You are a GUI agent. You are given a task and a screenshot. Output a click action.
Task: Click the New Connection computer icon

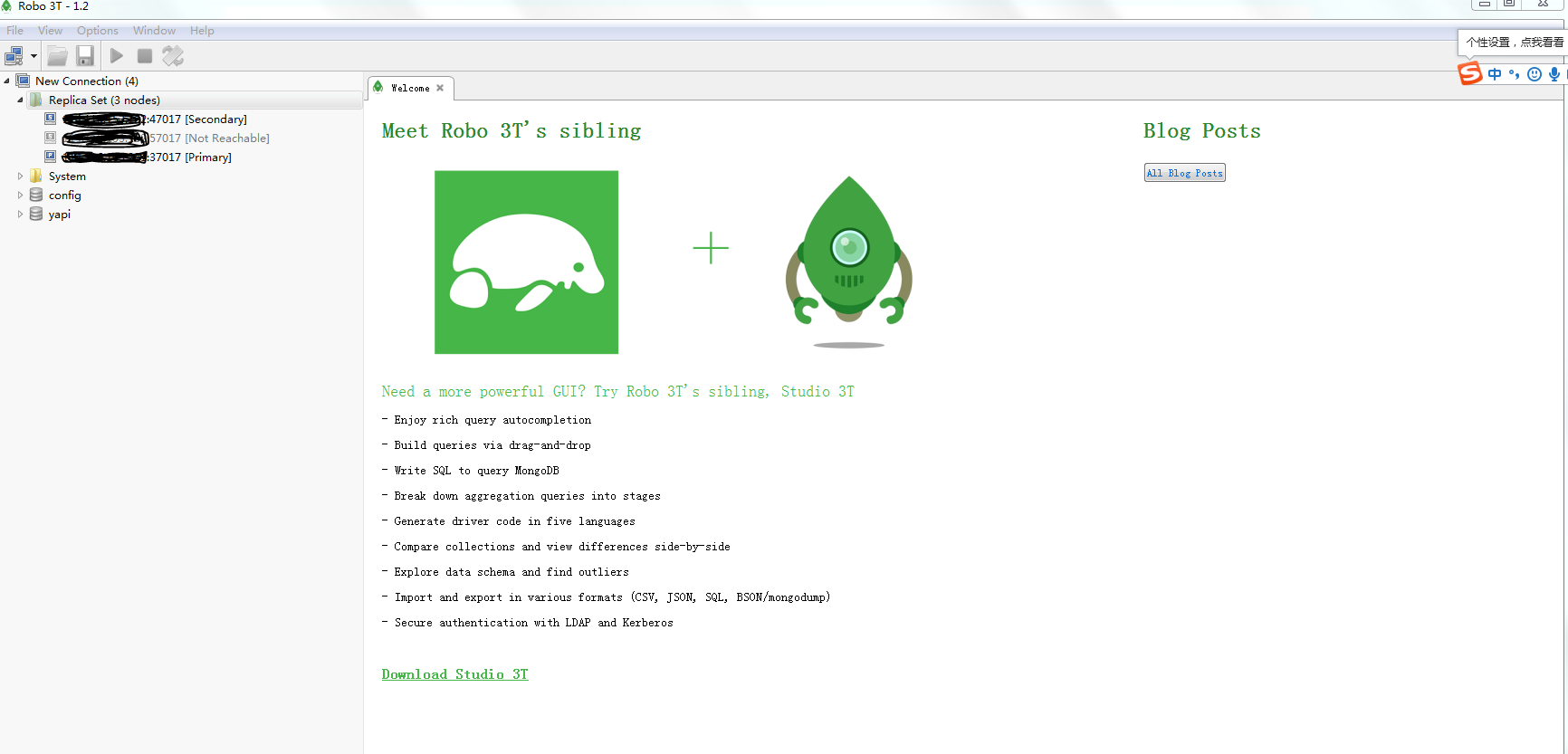point(24,81)
